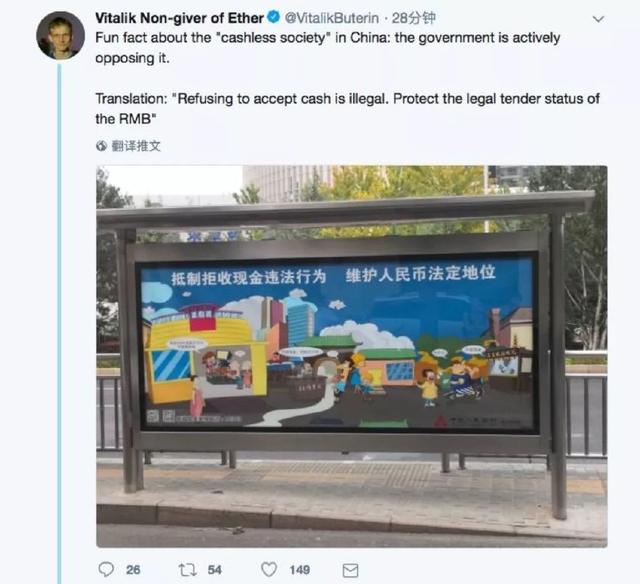Click the translation text about RMB
Image resolution: width=640 pixels, height=584 pixels.
coord(347,109)
